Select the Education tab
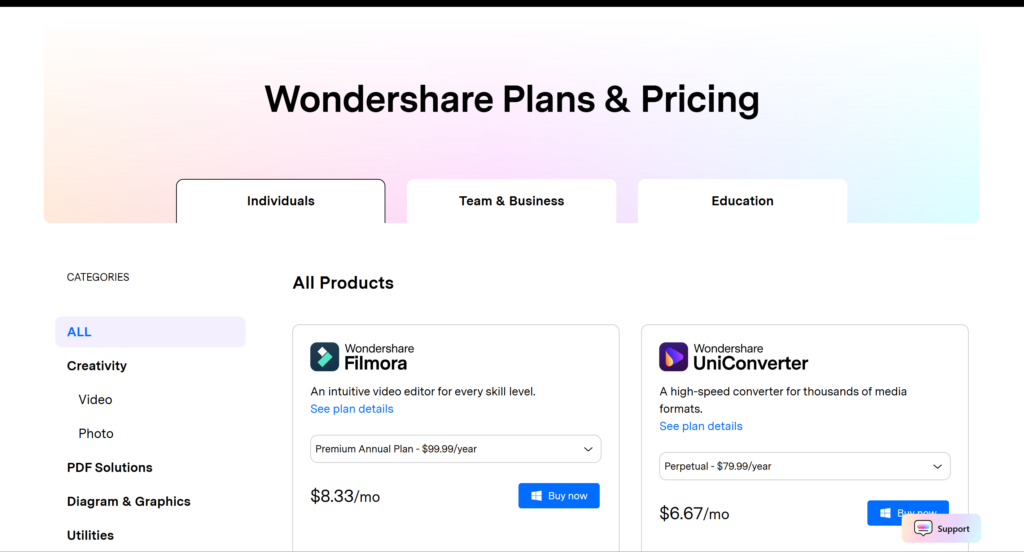 tap(742, 201)
